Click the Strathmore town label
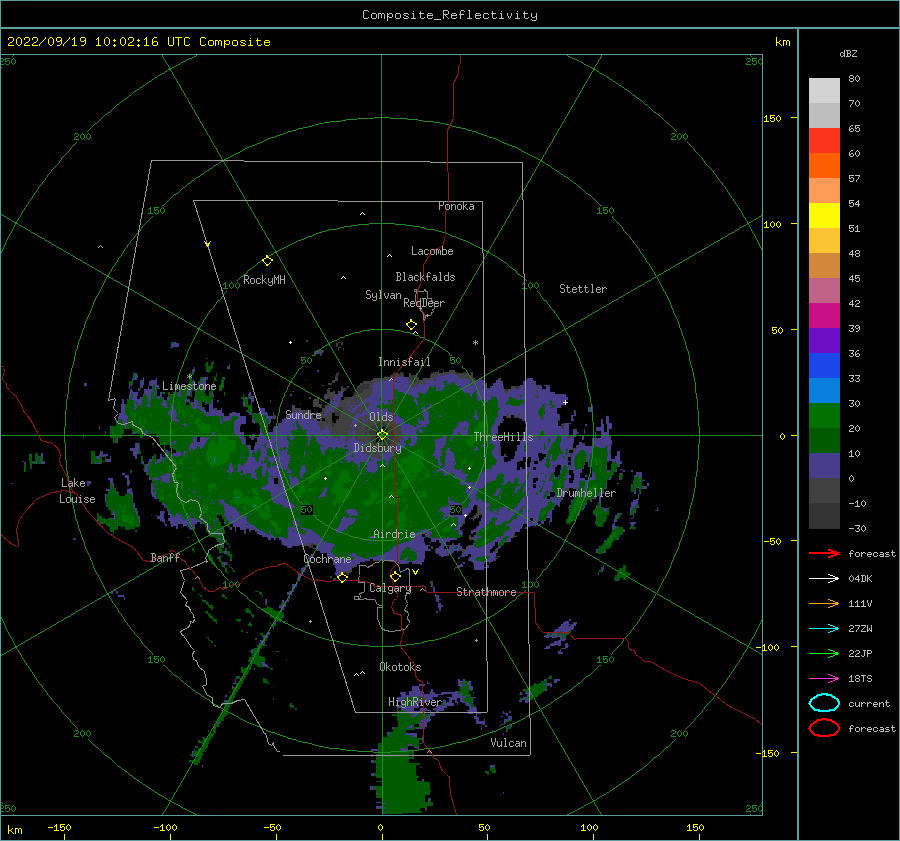The image size is (900, 841). pyautogui.click(x=486, y=592)
